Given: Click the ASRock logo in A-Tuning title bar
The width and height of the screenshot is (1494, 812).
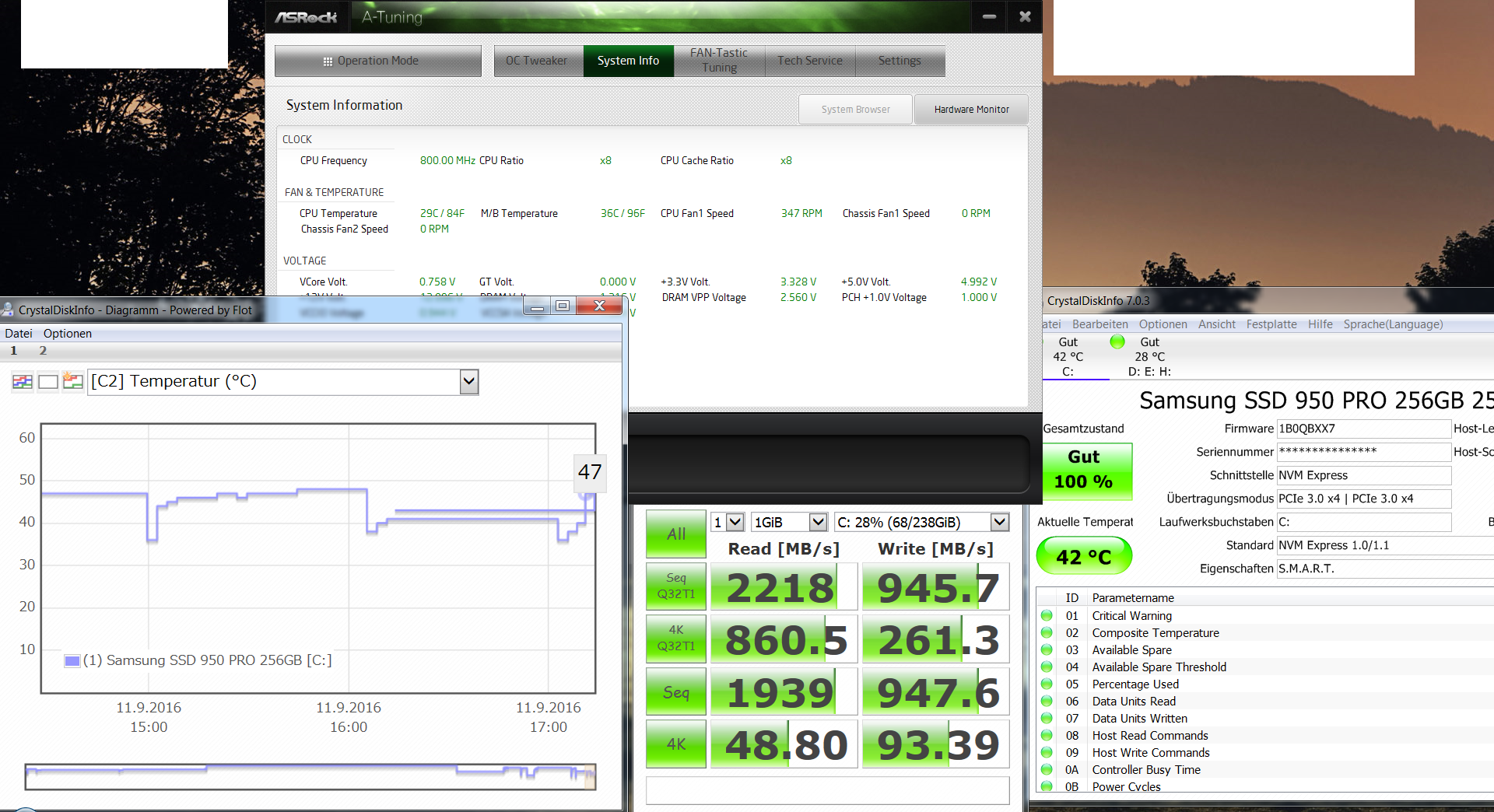Looking at the screenshot, I should 306,16.
